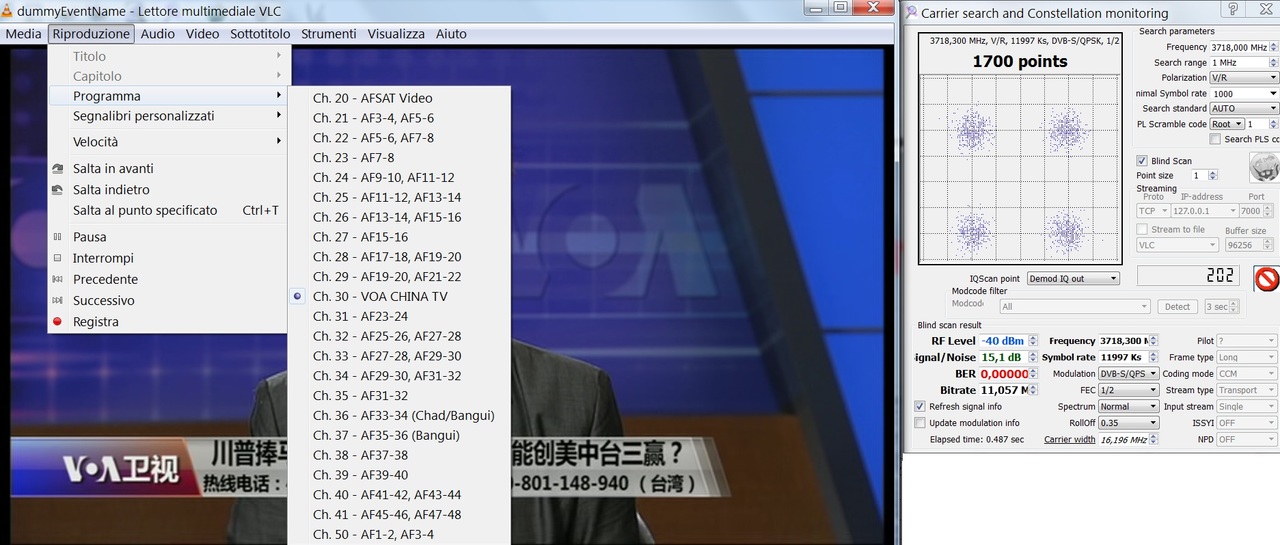
Task: Select Ch. 20 - AFSAT Video
Action: pos(399,98)
